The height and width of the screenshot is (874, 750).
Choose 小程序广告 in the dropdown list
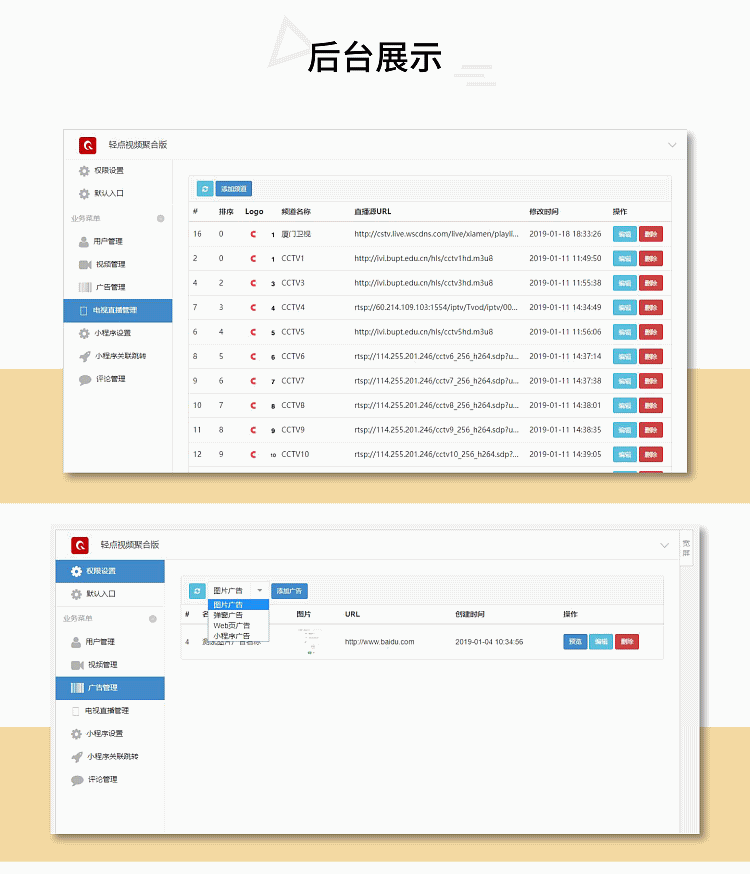(x=238, y=636)
